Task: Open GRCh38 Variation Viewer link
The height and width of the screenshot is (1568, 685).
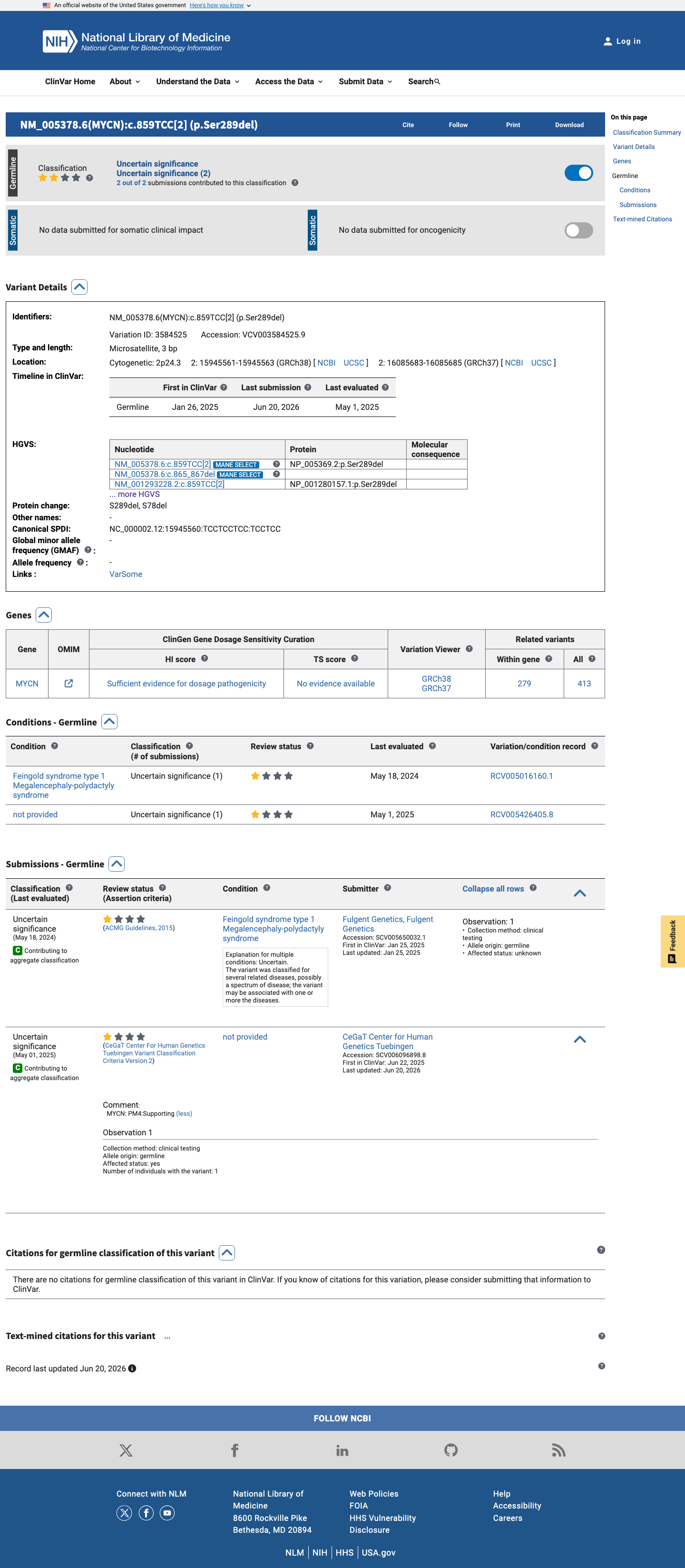Action: pos(436,679)
